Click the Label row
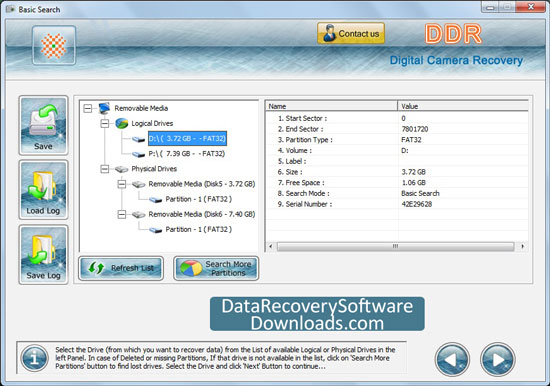550x386 pixels. pos(397,161)
